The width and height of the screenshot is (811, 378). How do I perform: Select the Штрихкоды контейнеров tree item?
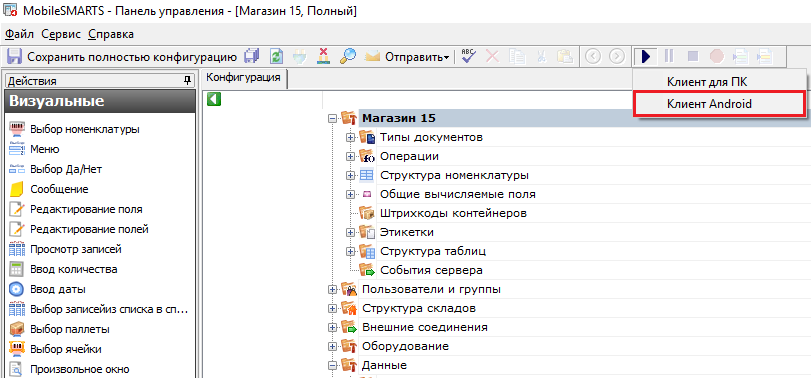[453, 213]
